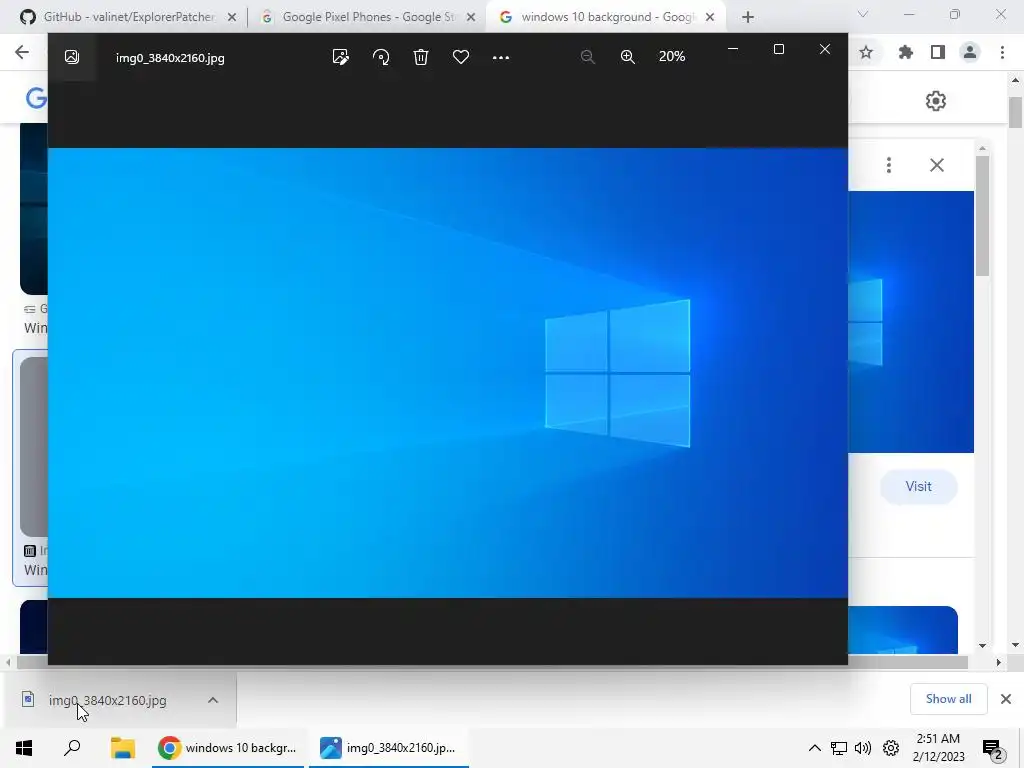Screen dimensions: 1024x768
Task: Open the Action Center notifications icon
Action: click(993, 748)
